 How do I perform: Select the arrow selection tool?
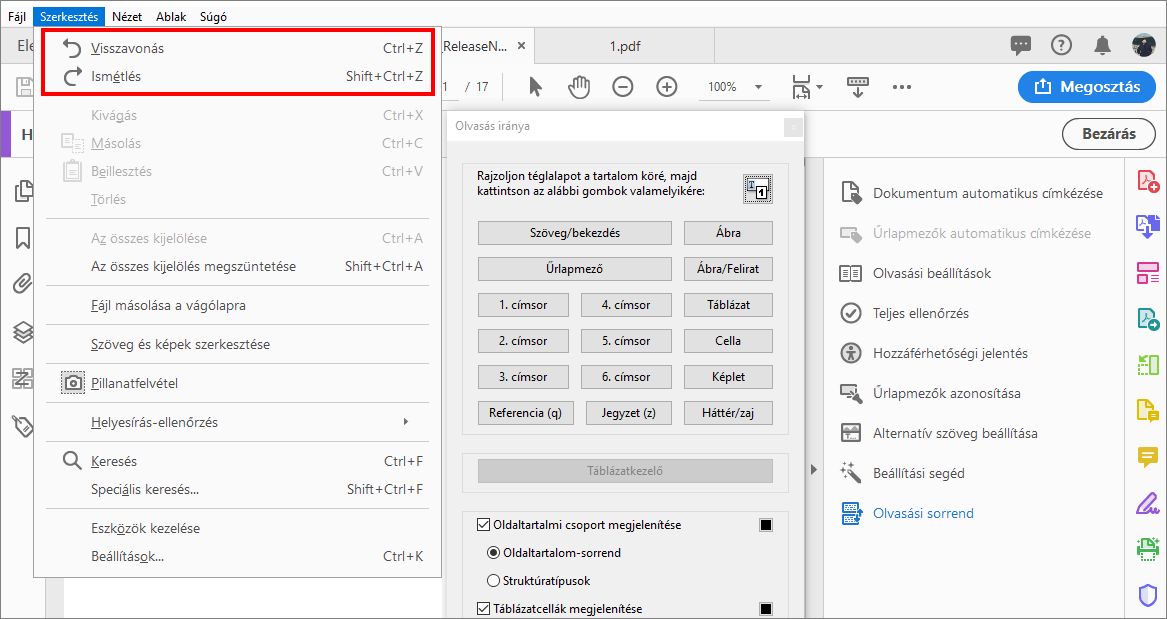pos(535,87)
